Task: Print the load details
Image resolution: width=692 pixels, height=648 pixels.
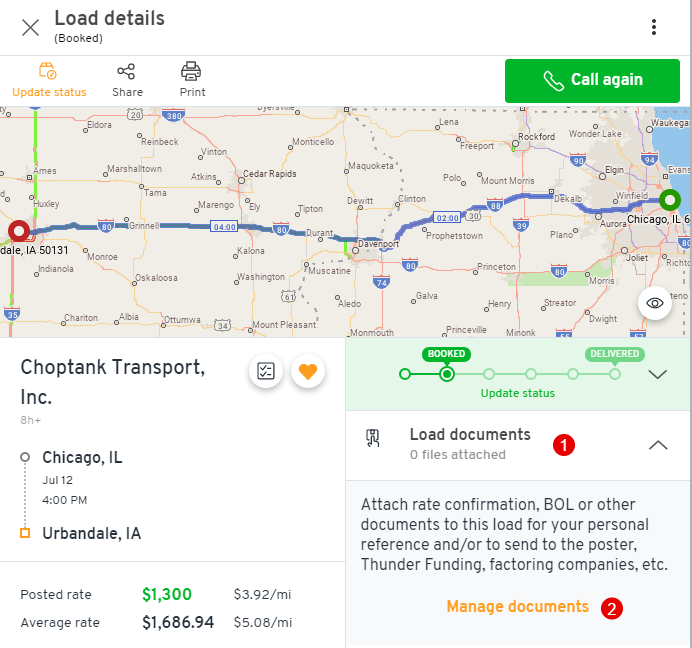Action: tap(192, 80)
